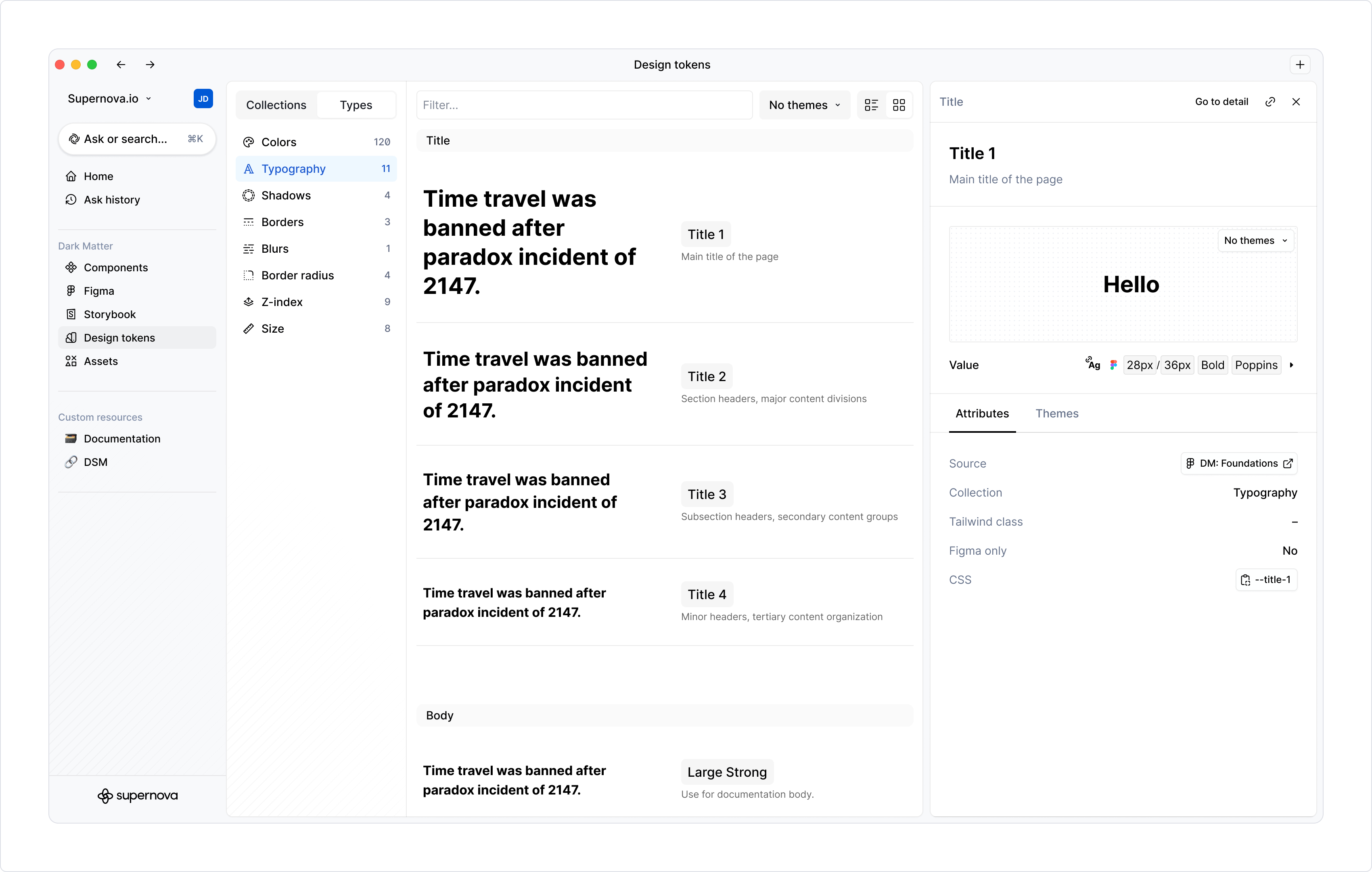Click the plus icon in the top-right corner
Image resolution: width=1372 pixels, height=872 pixels.
tap(1300, 65)
